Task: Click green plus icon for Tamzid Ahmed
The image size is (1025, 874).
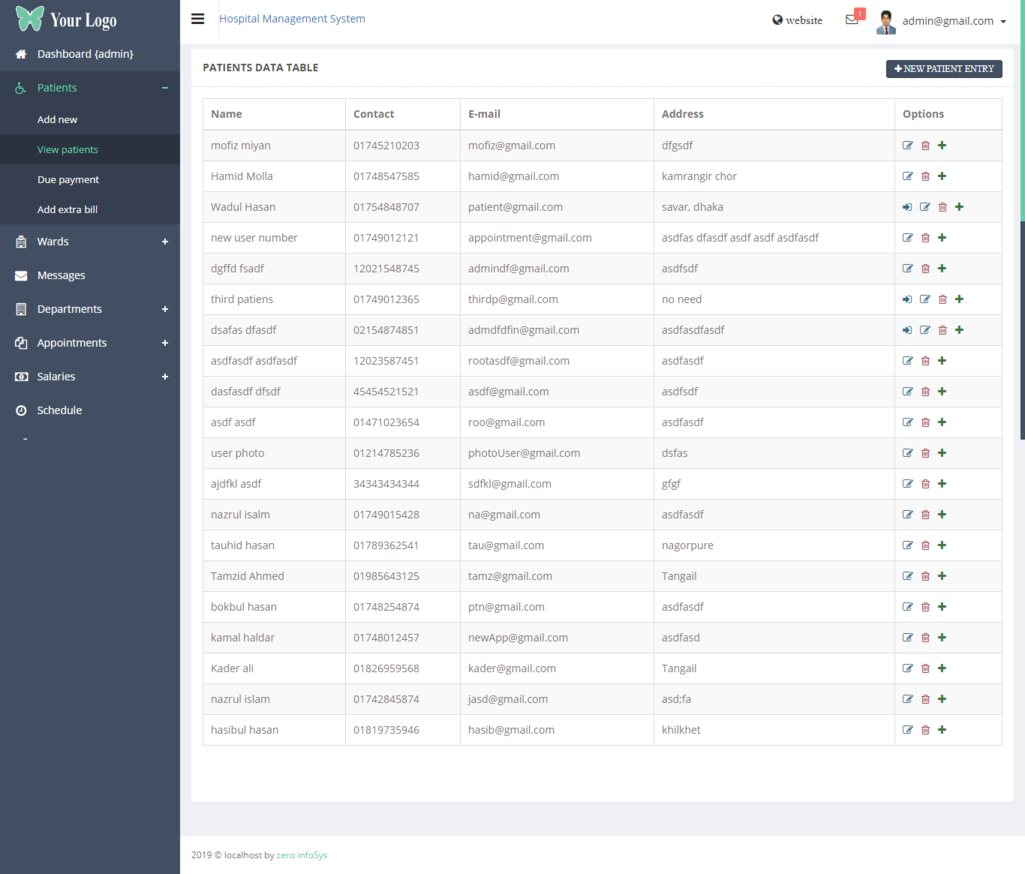Action: [x=942, y=576]
